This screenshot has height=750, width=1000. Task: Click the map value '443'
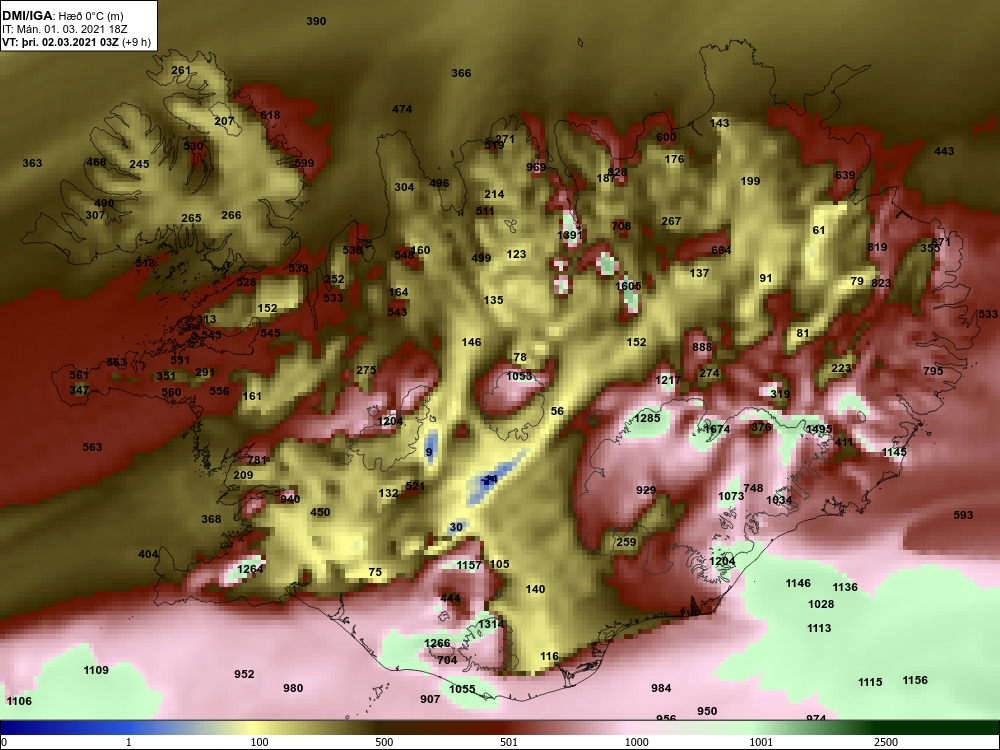pyautogui.click(x=945, y=151)
